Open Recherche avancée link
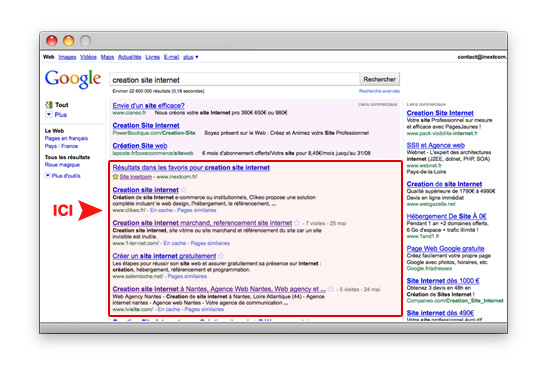 [x=379, y=91]
